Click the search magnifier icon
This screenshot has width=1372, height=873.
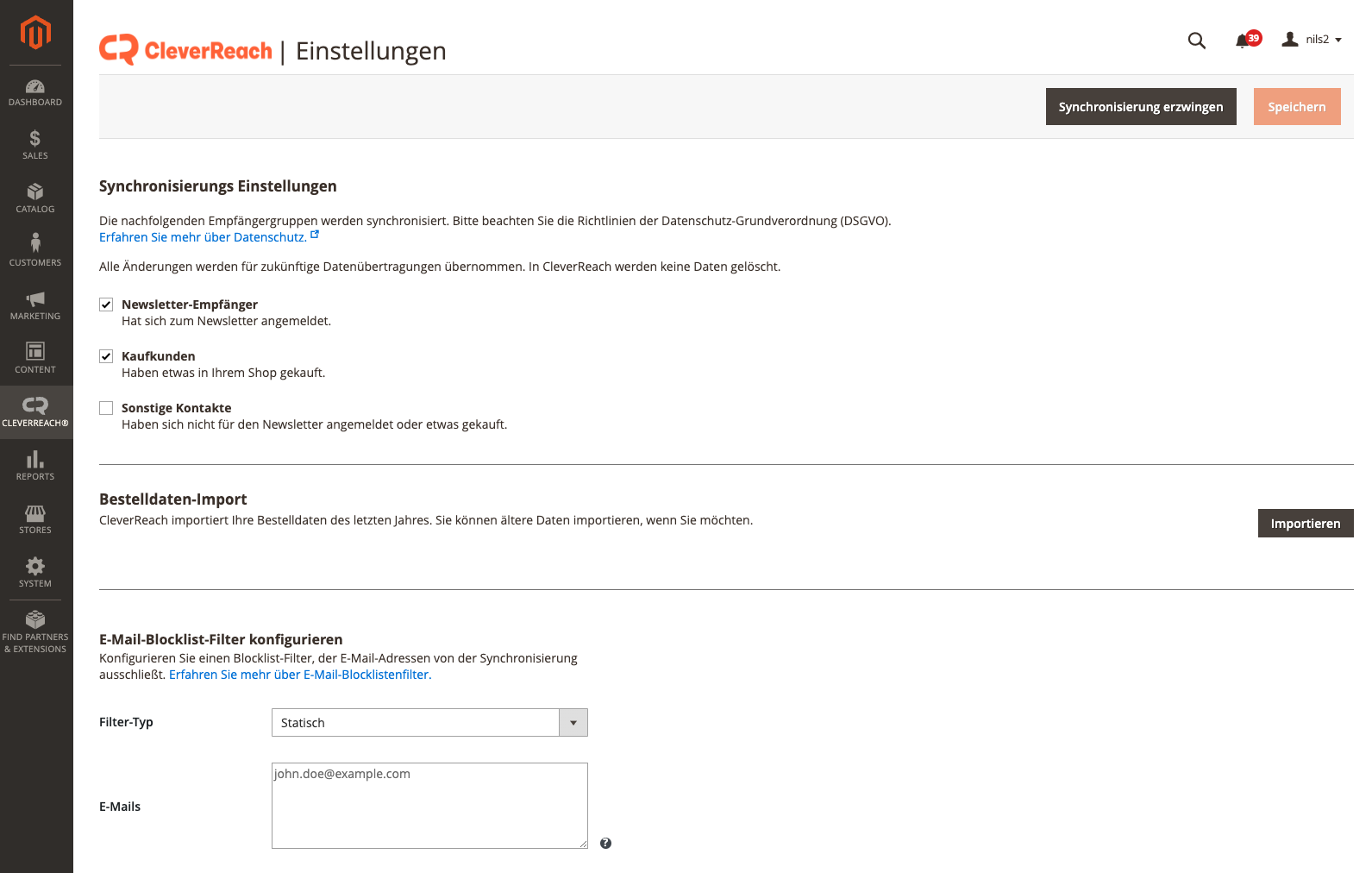pyautogui.click(x=1196, y=41)
